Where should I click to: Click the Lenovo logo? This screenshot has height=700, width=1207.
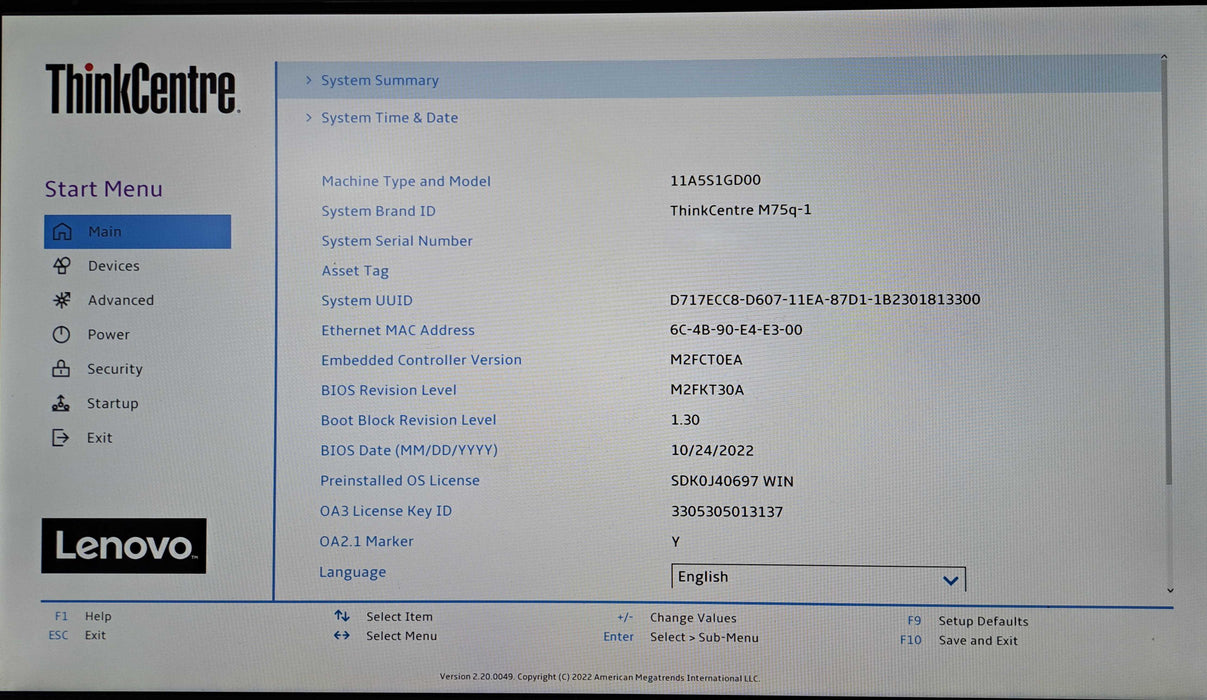(x=124, y=546)
